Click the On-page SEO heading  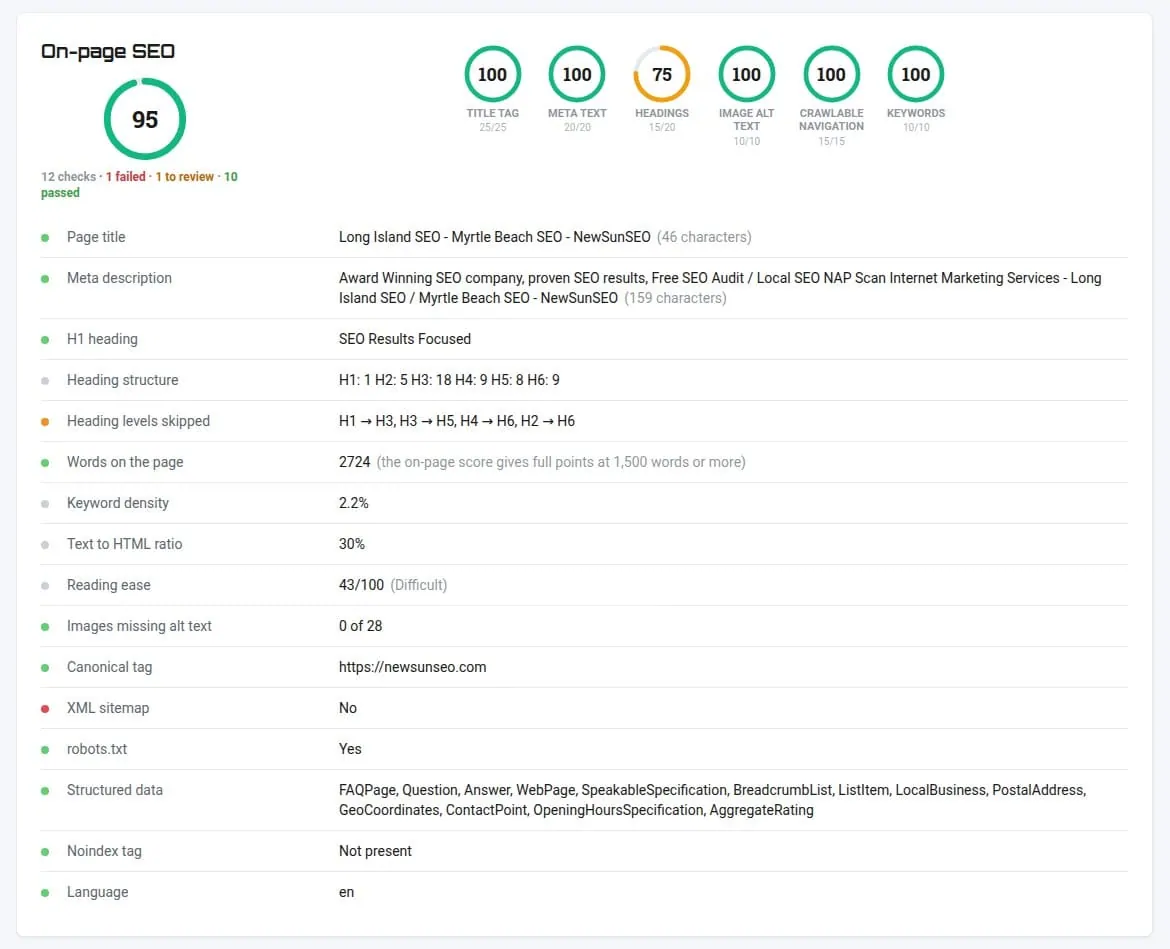point(107,51)
